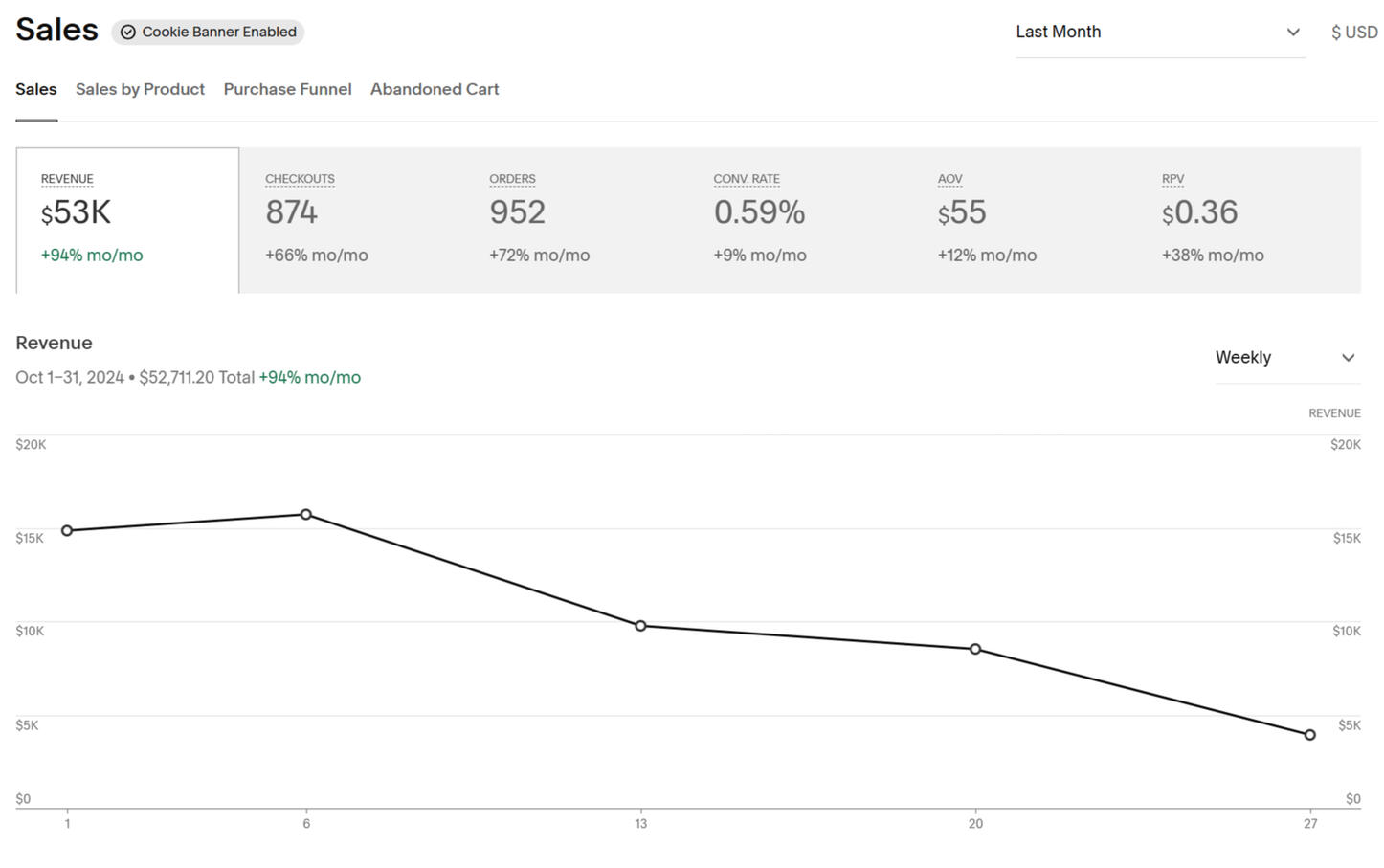Switch to the Sales by Product tab

(140, 89)
